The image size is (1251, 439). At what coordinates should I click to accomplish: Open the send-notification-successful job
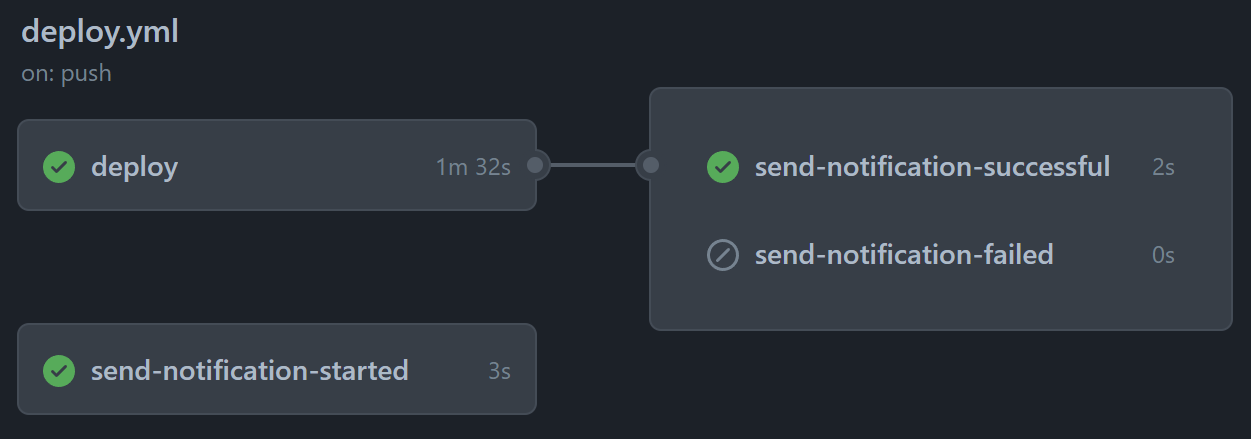932,166
